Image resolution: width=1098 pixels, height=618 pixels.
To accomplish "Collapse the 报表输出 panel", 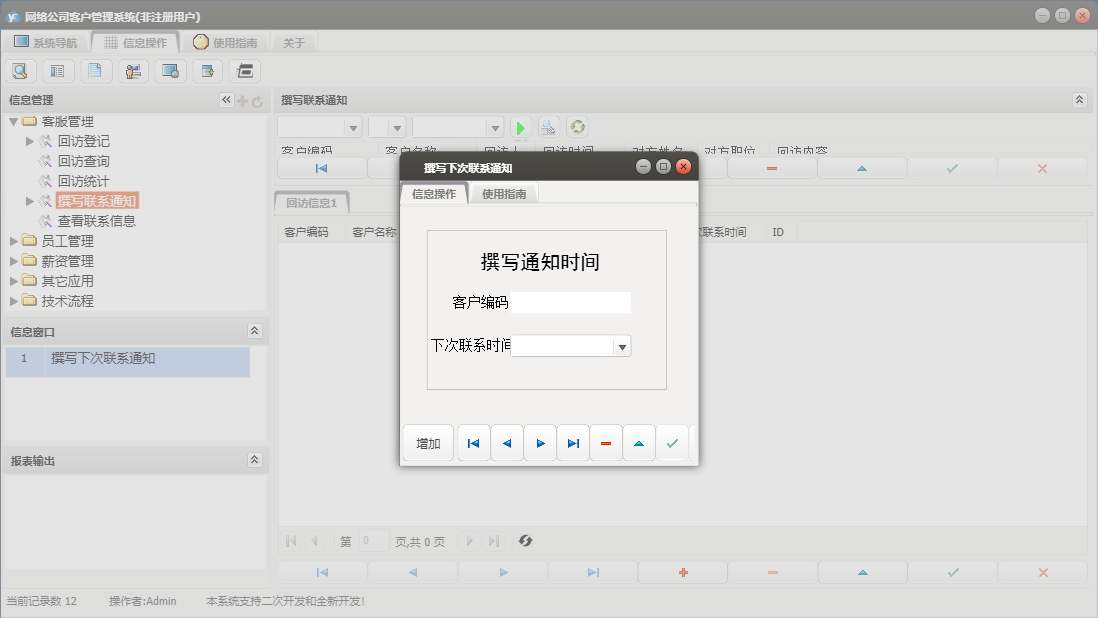I will coord(254,458).
